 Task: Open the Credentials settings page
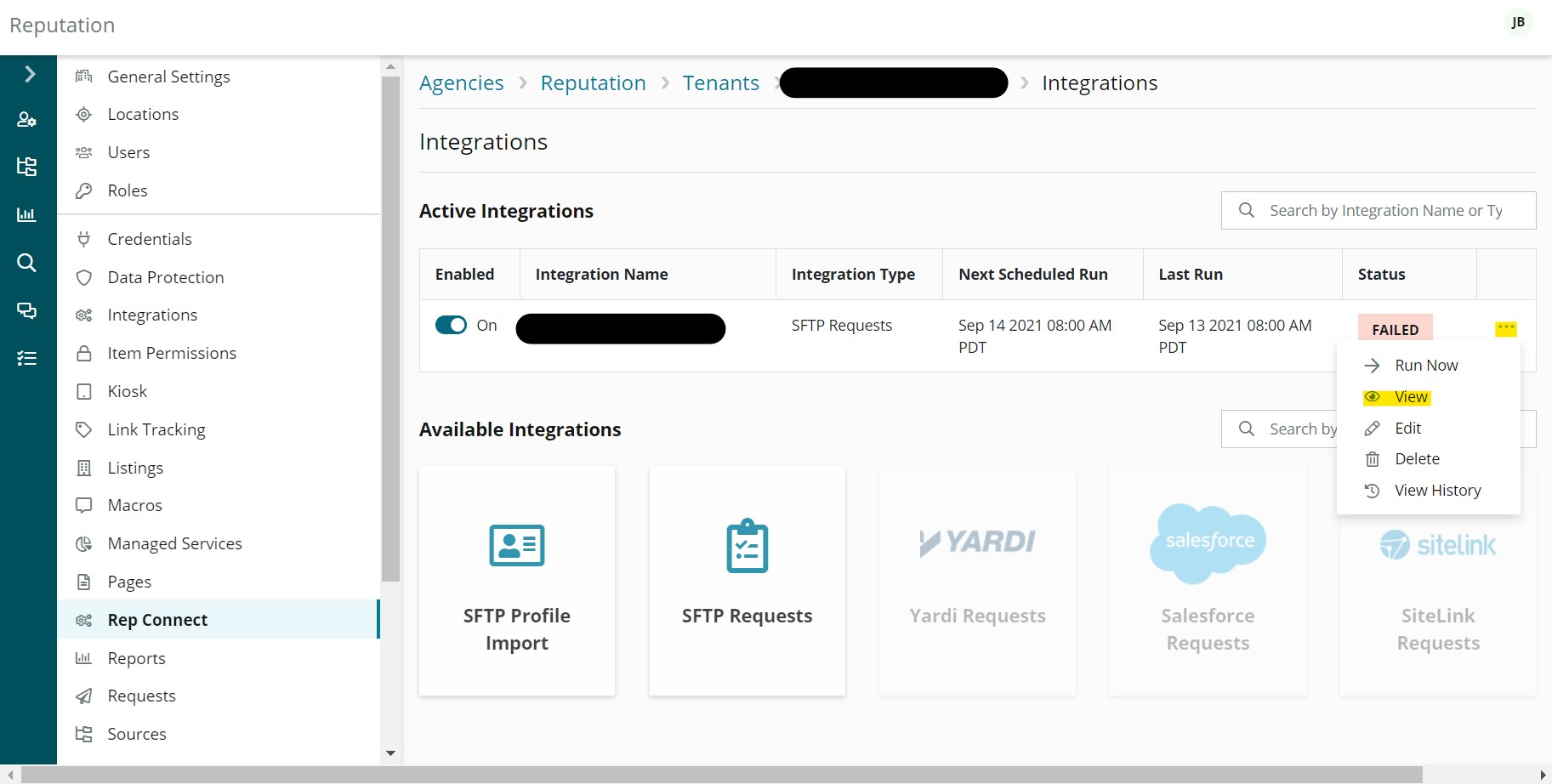(x=150, y=239)
